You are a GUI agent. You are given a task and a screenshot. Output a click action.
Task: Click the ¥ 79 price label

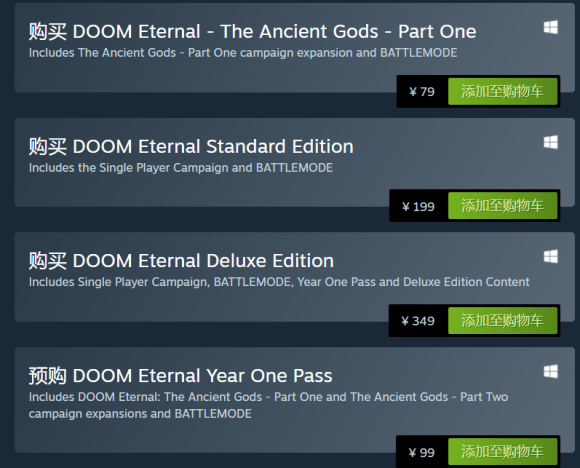point(422,91)
